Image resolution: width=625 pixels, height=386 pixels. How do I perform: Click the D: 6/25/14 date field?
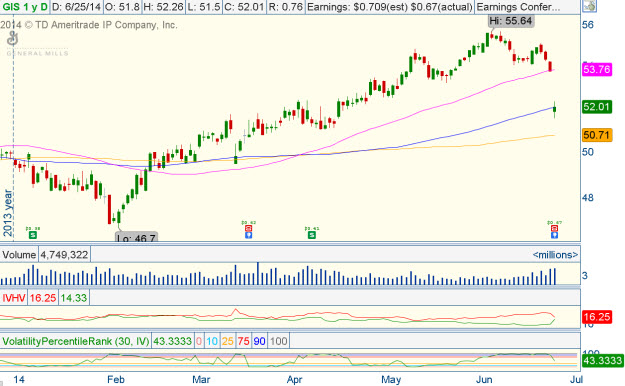(77, 7)
